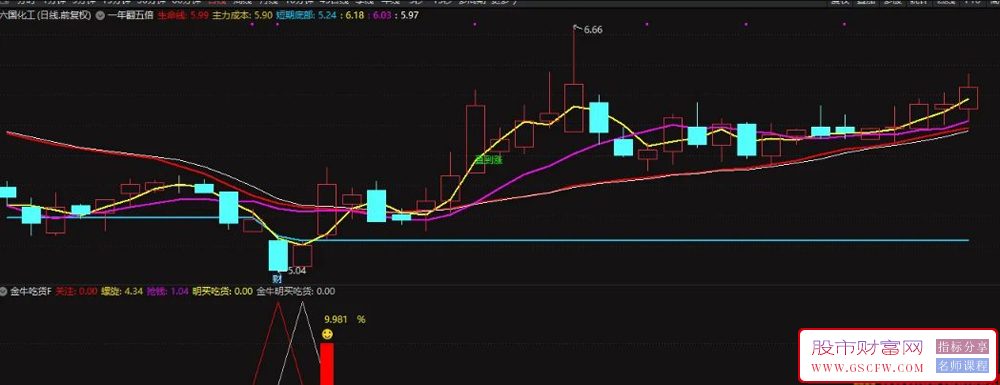Click the 股市财富网 logo text
This screenshot has height=385, width=1000.
coord(867,348)
